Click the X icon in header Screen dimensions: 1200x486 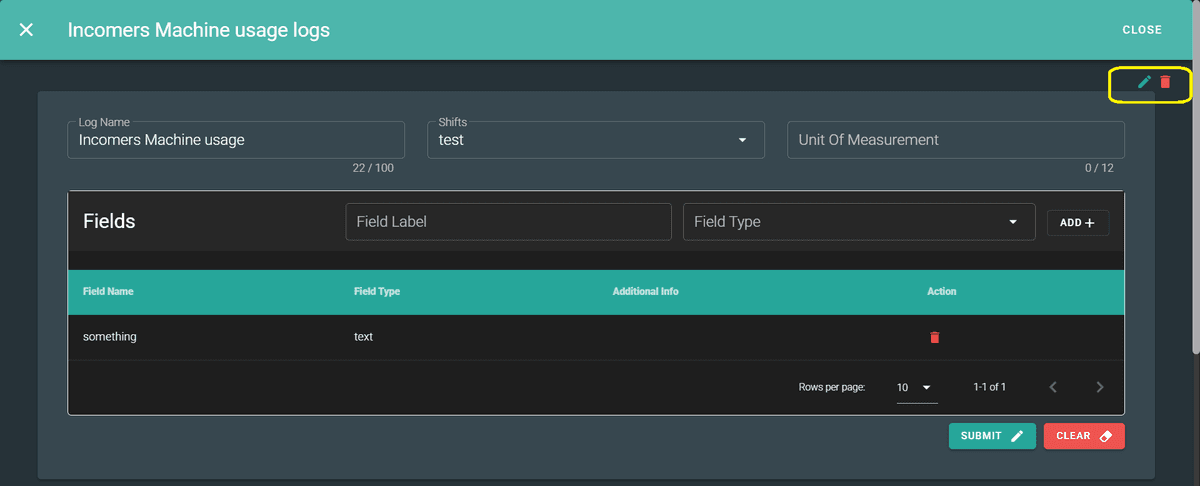pos(26,30)
